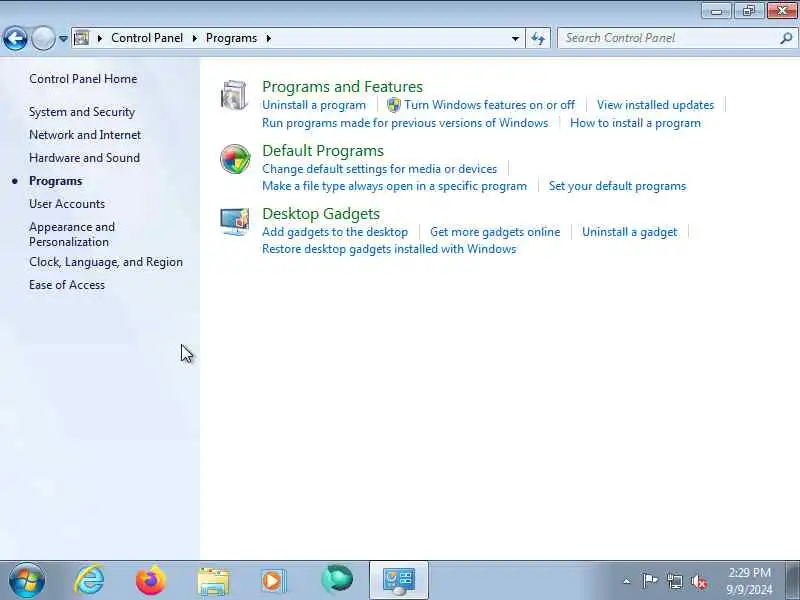Click Restore desktop gadgets installed with Windows
Screen dimensions: 800x600
coord(389,249)
